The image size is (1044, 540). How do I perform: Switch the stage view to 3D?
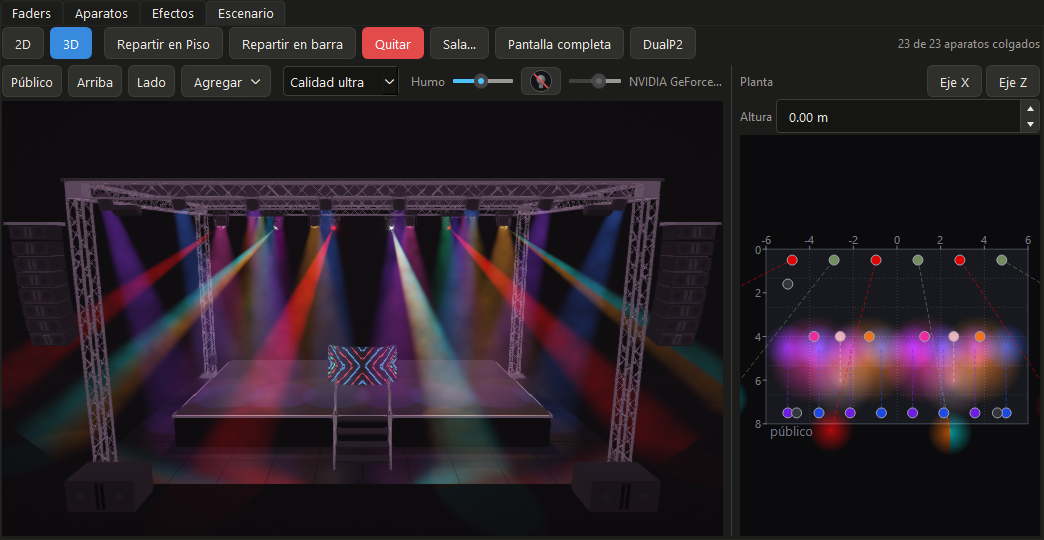coord(71,45)
